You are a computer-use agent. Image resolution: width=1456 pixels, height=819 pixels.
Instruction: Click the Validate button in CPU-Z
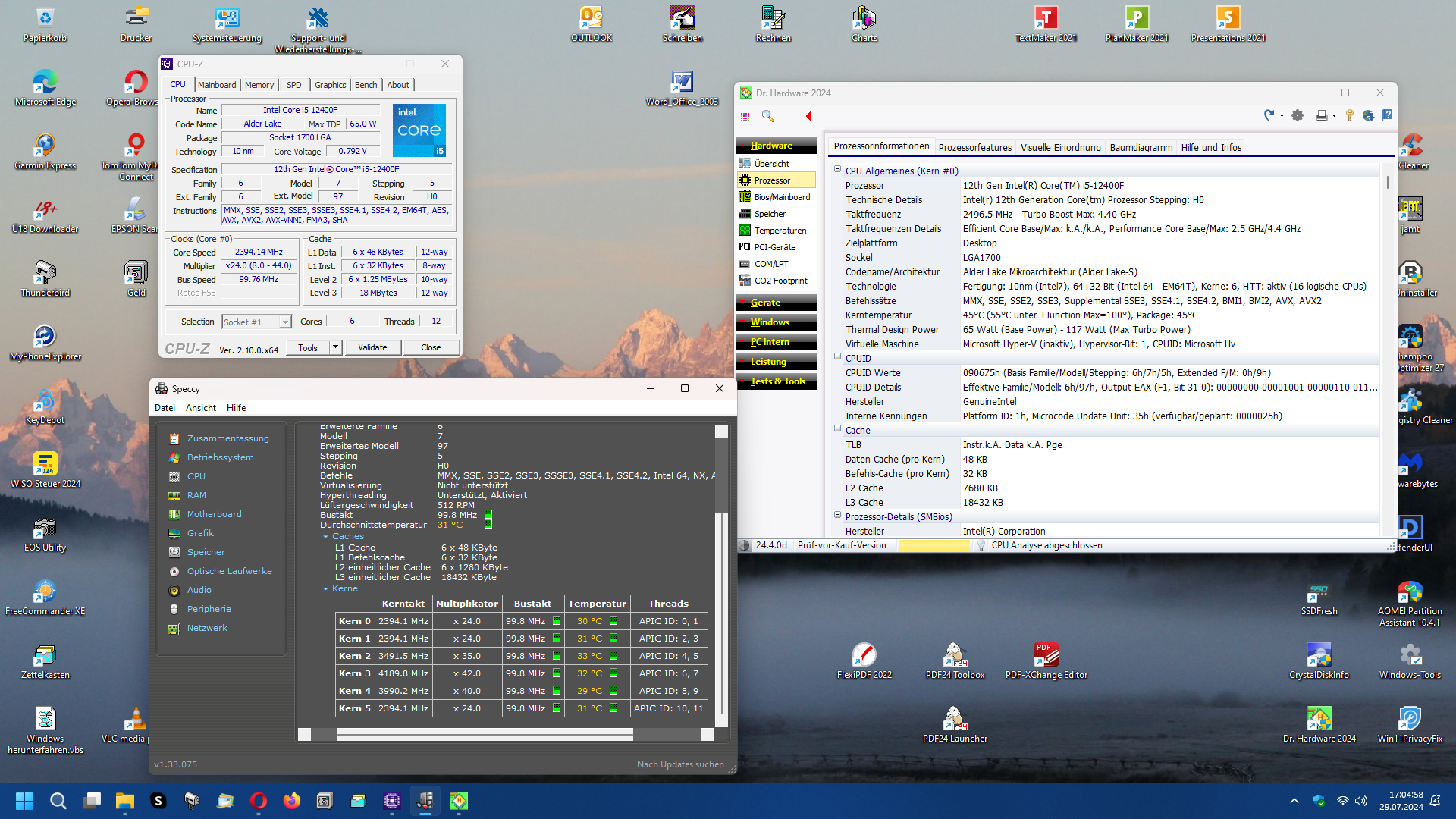[372, 347]
